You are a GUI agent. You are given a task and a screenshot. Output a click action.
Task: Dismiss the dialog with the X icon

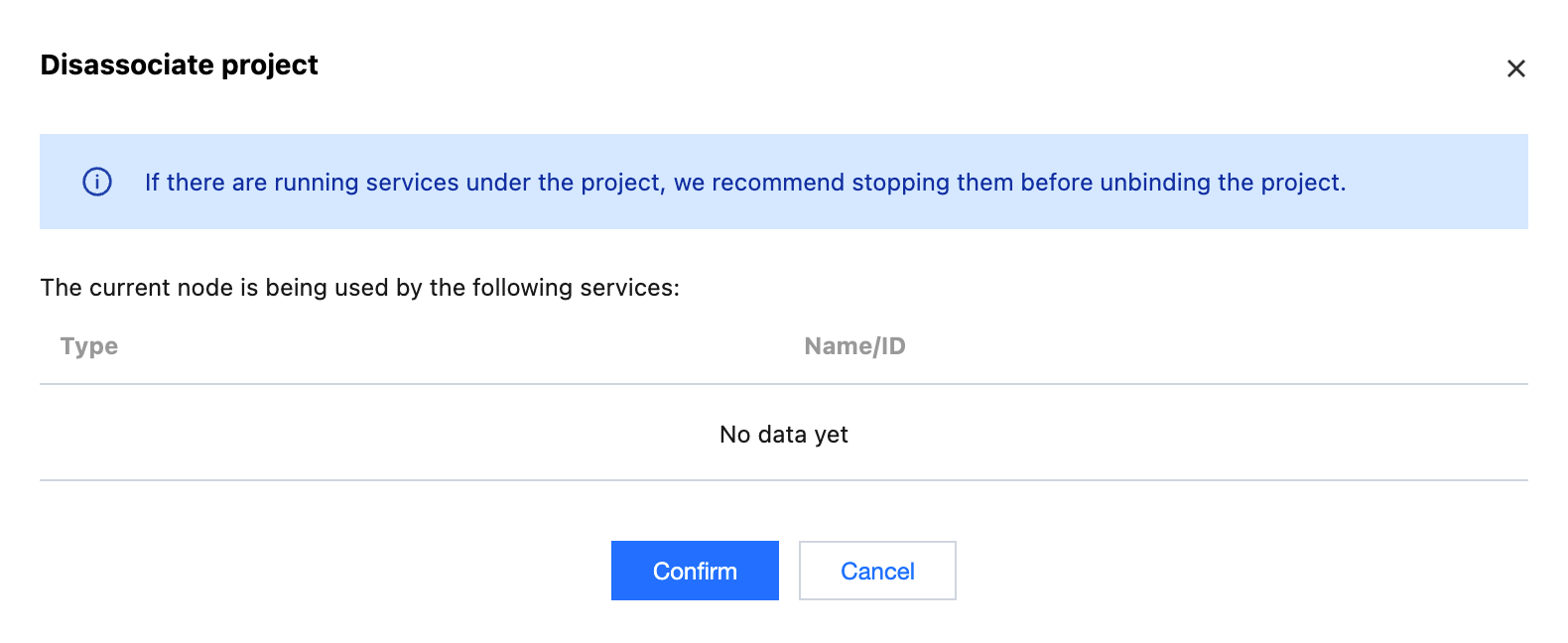click(1515, 68)
